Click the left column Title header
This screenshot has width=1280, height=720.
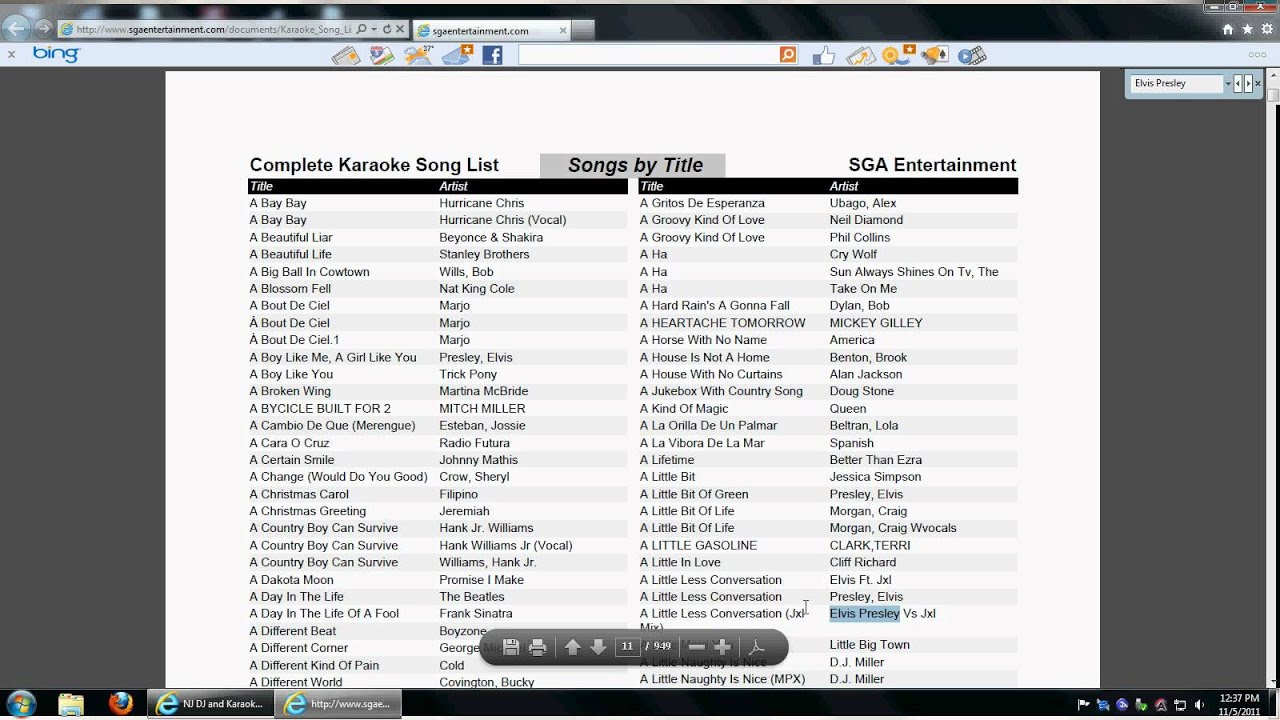tap(261, 186)
